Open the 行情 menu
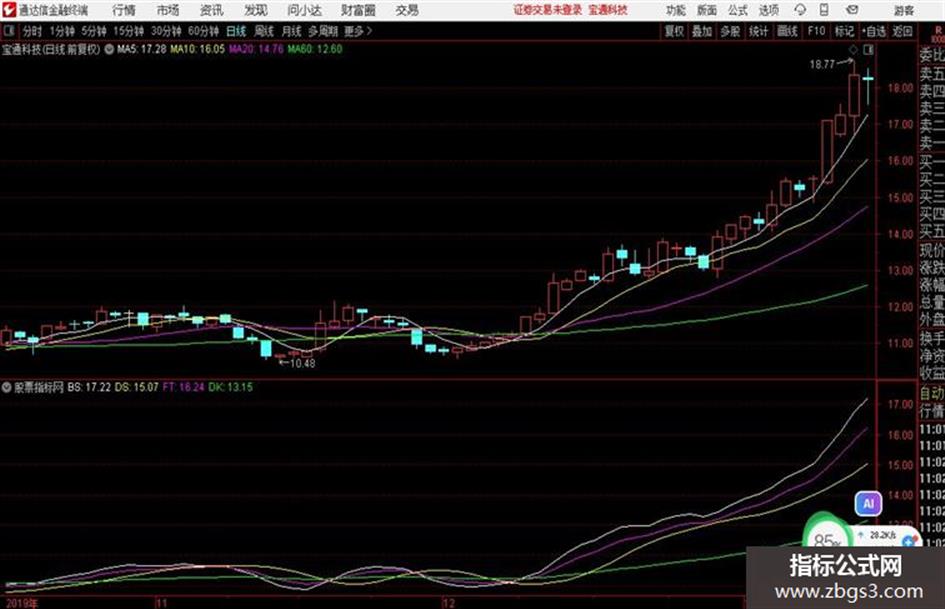The width and height of the screenshot is (945, 609). (x=124, y=10)
